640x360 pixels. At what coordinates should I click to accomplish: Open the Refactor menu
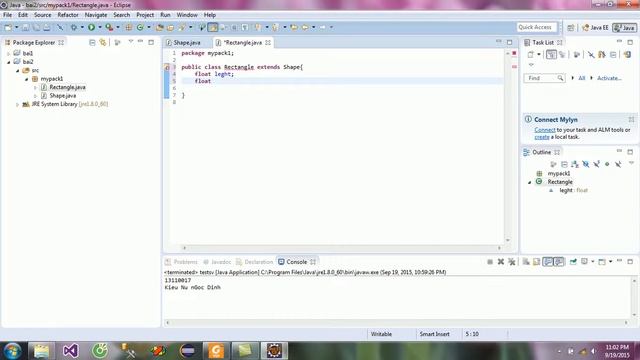pos(68,15)
